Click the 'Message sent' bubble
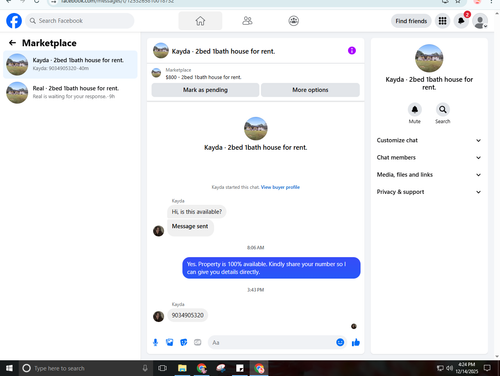 pyautogui.click(x=190, y=228)
